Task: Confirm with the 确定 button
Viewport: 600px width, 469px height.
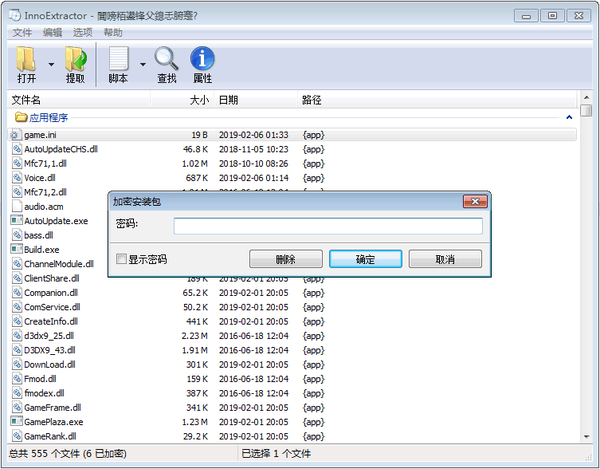Action: coord(365,259)
